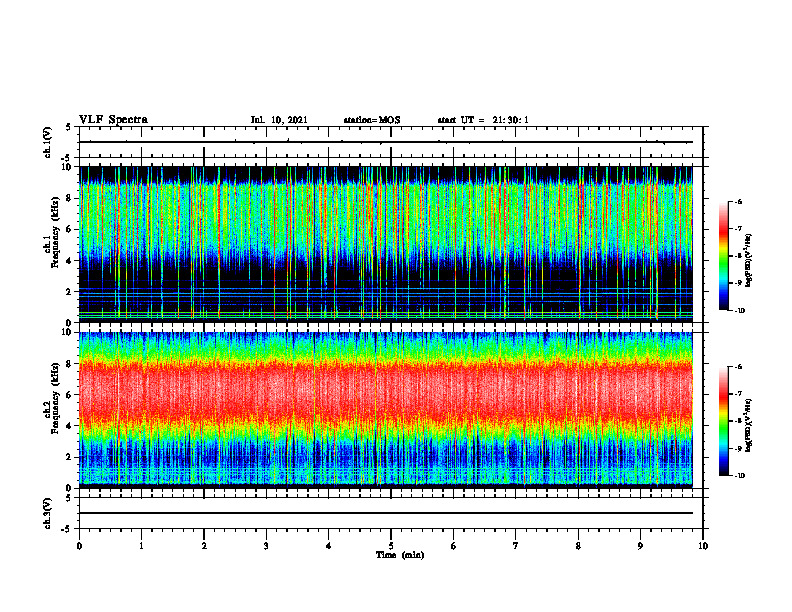Click time axis tick label "10"
This screenshot has height=612, width=792.
[x=703, y=546]
